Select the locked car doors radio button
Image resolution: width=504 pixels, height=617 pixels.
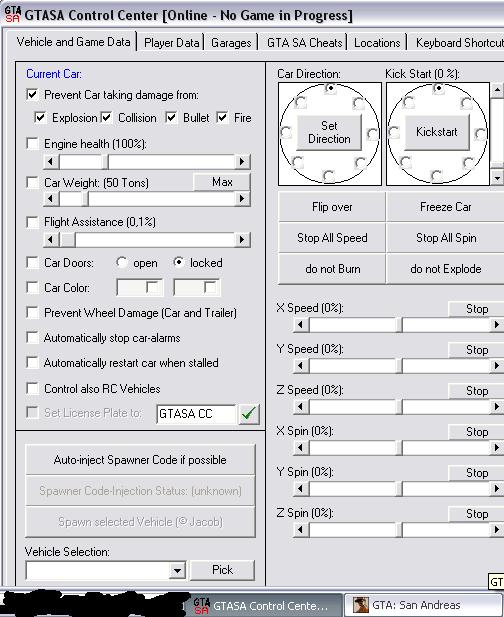179,262
